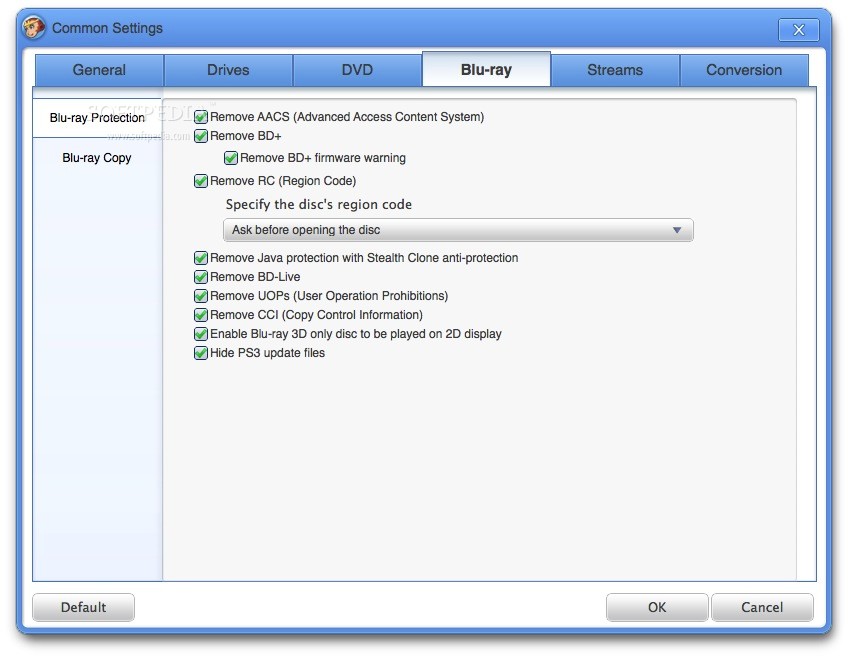Toggle Remove Java protection with Stealth Clone

[x=200, y=258]
